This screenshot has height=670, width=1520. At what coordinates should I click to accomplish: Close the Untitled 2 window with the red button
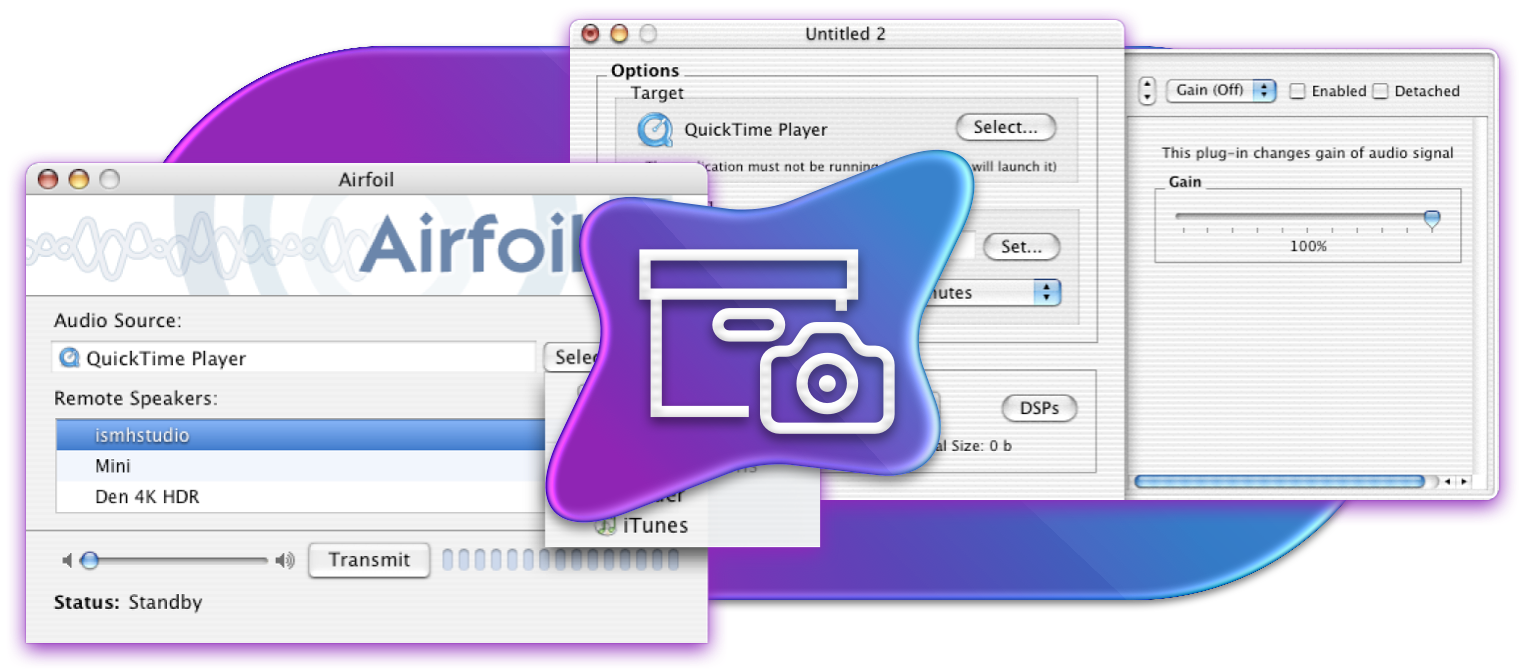click(590, 33)
